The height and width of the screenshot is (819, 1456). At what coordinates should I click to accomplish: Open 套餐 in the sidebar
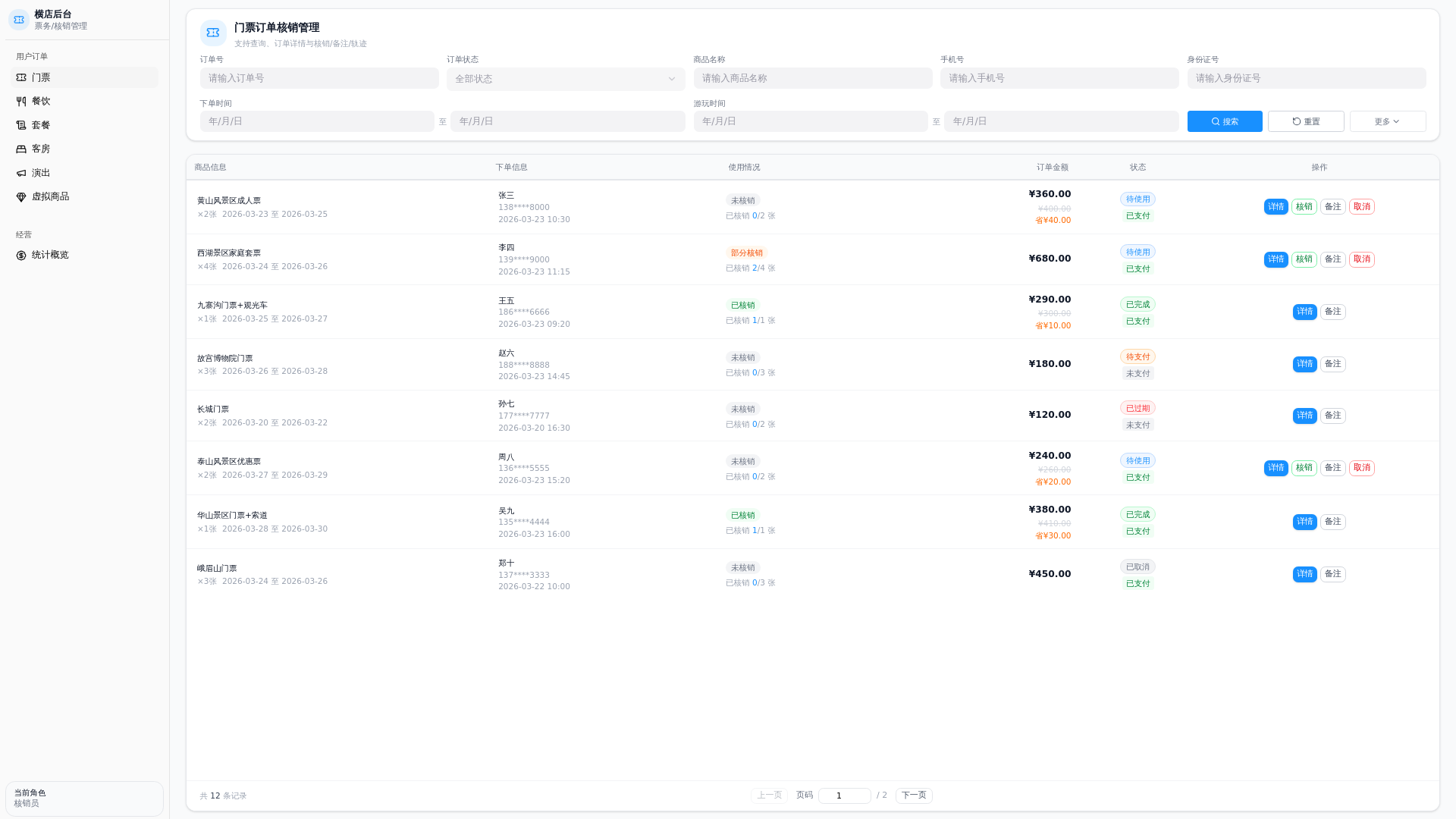click(84, 125)
